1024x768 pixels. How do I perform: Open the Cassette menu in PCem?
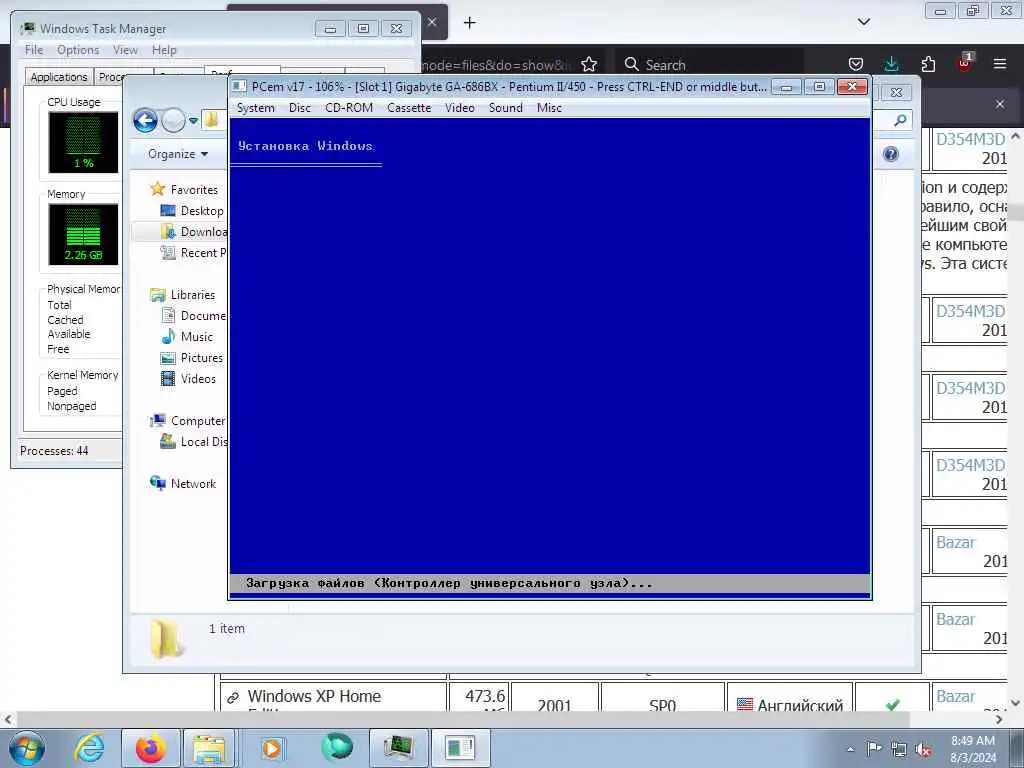tap(409, 108)
